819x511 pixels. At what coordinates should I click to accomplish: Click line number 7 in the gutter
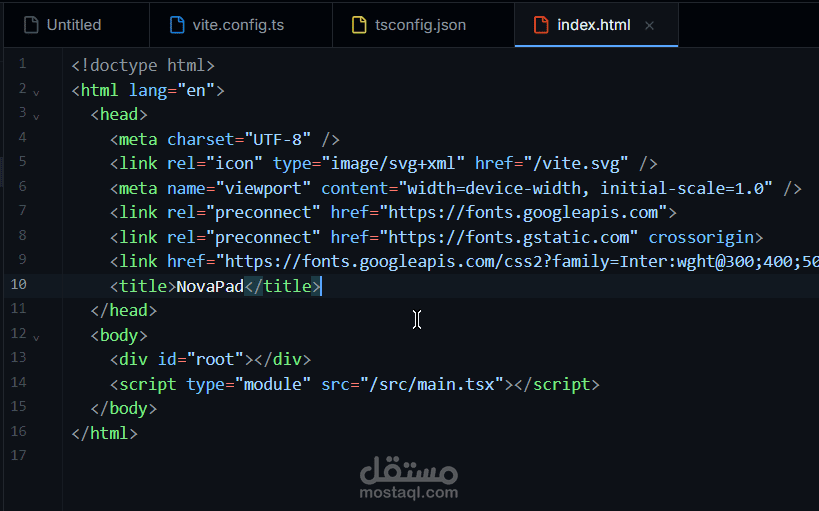(x=22, y=211)
